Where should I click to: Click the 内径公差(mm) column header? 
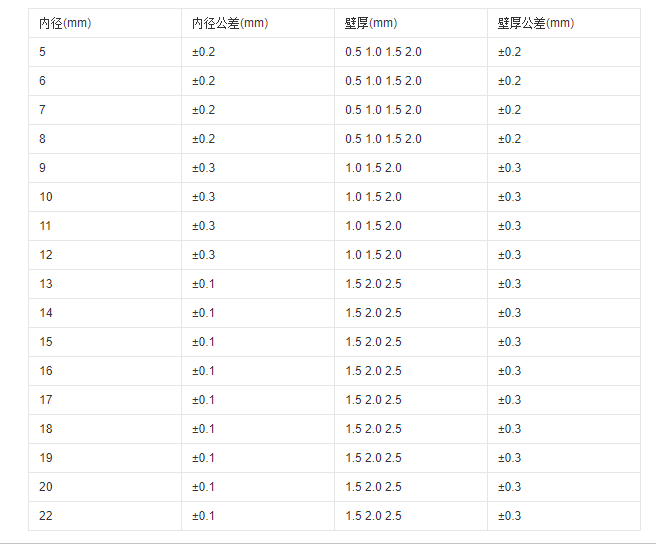[229, 23]
